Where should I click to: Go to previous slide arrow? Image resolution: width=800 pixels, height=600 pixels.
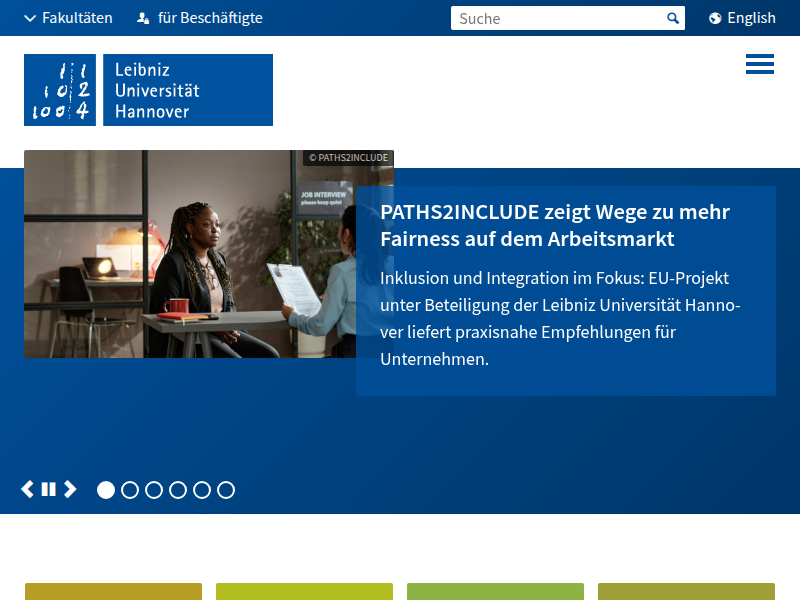[x=28, y=489]
